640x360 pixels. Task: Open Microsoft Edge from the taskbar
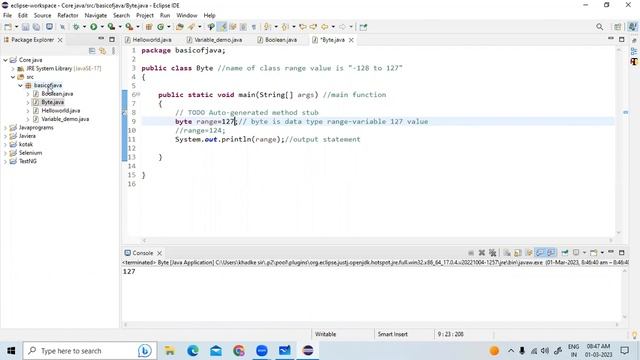(193, 351)
